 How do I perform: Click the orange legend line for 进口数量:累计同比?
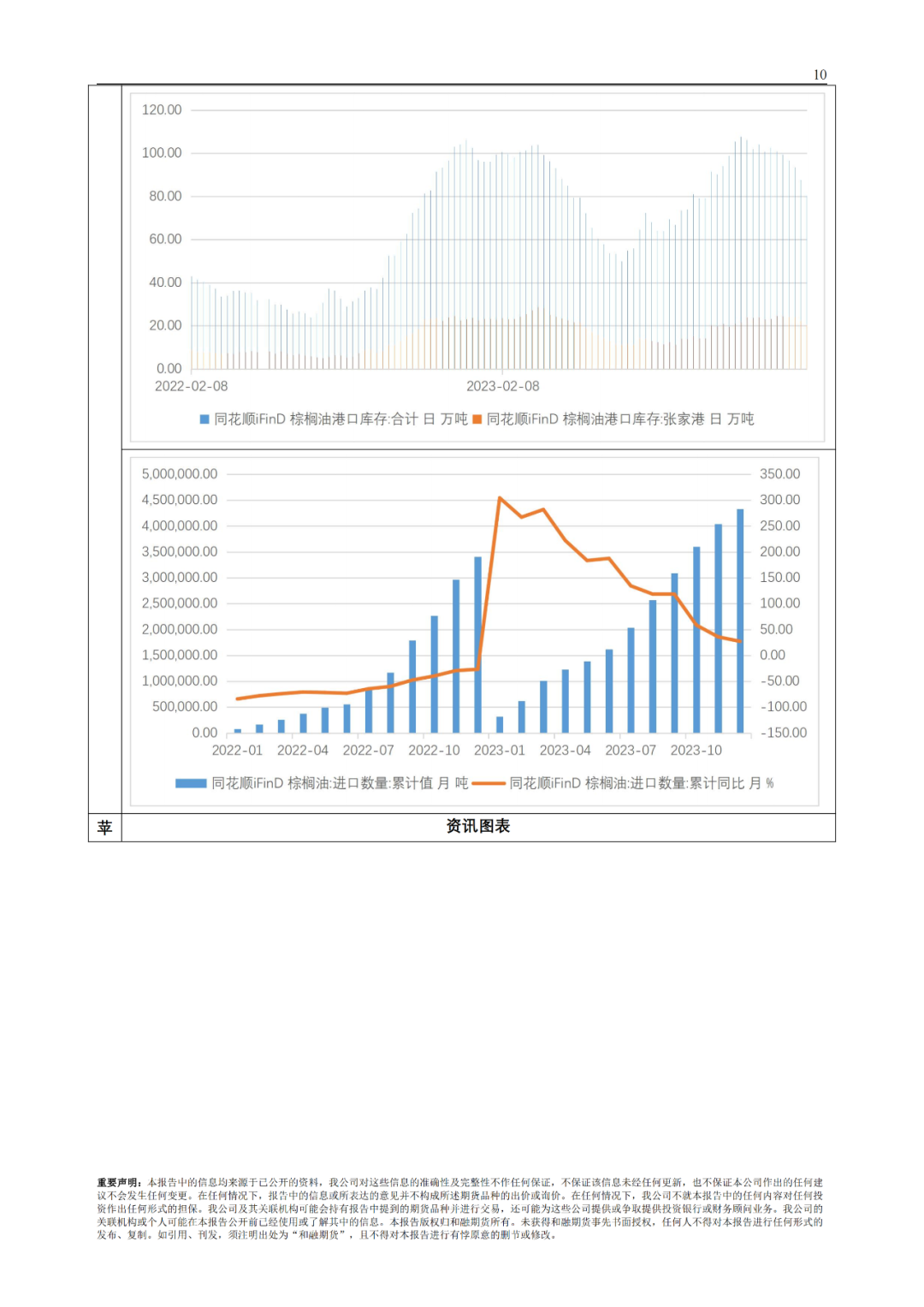tap(489, 783)
